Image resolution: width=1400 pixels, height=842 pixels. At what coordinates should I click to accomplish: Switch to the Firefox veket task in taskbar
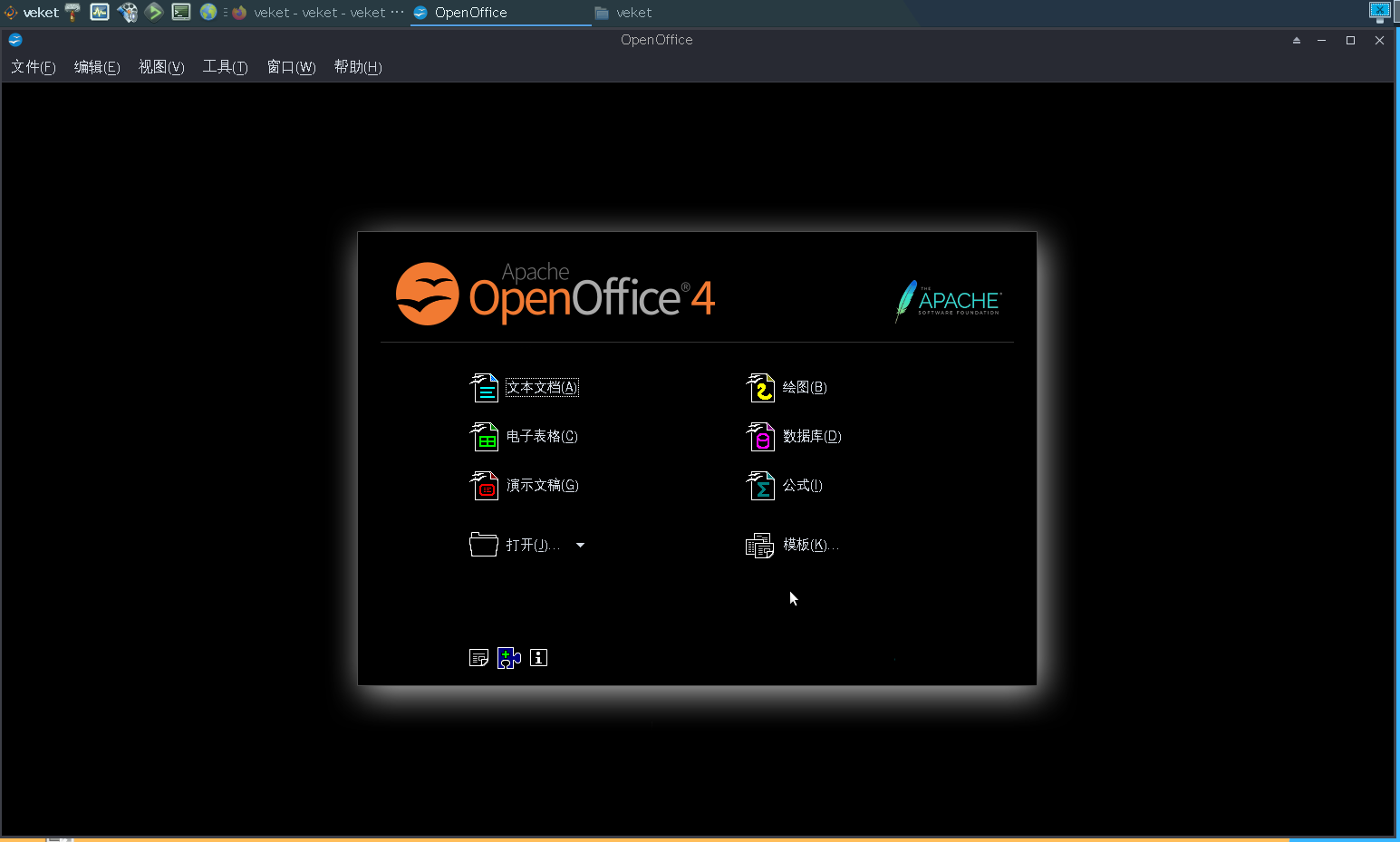[317, 13]
